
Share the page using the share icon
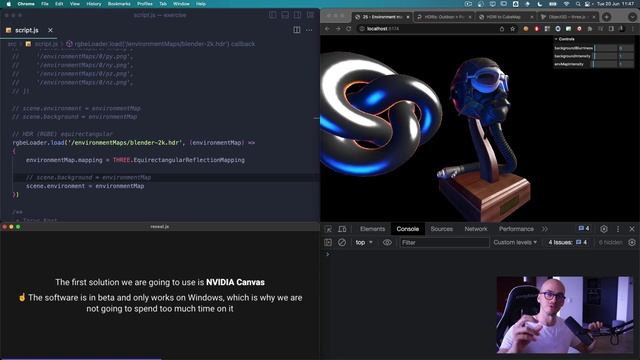pyautogui.click(x=502, y=29)
